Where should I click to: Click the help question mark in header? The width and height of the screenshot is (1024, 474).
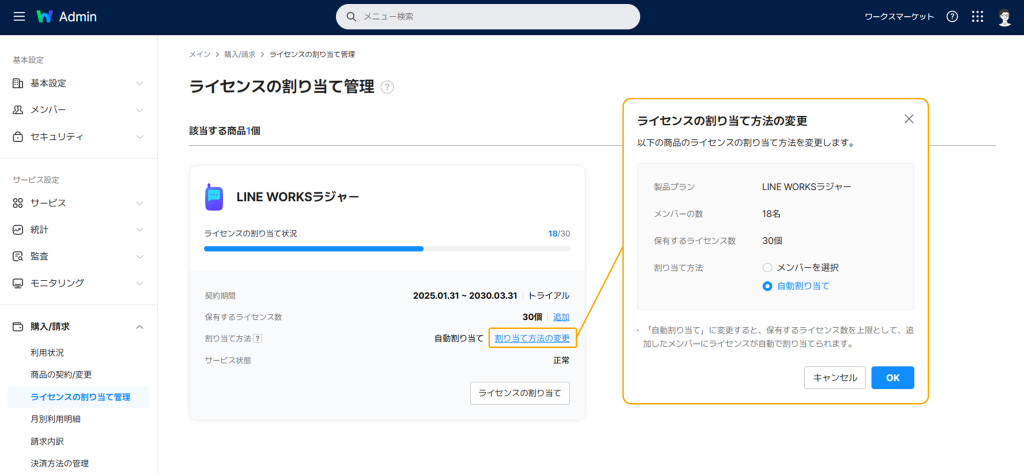951,17
